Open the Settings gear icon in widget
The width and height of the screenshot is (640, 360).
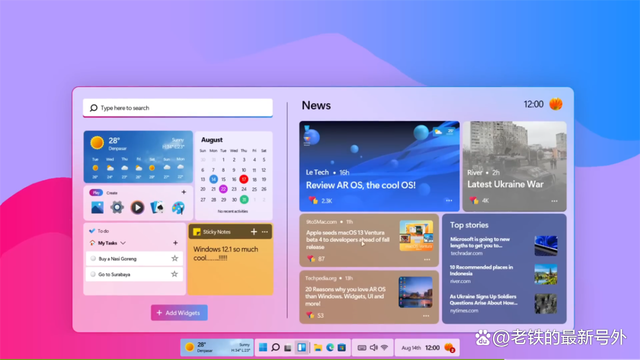pos(117,207)
